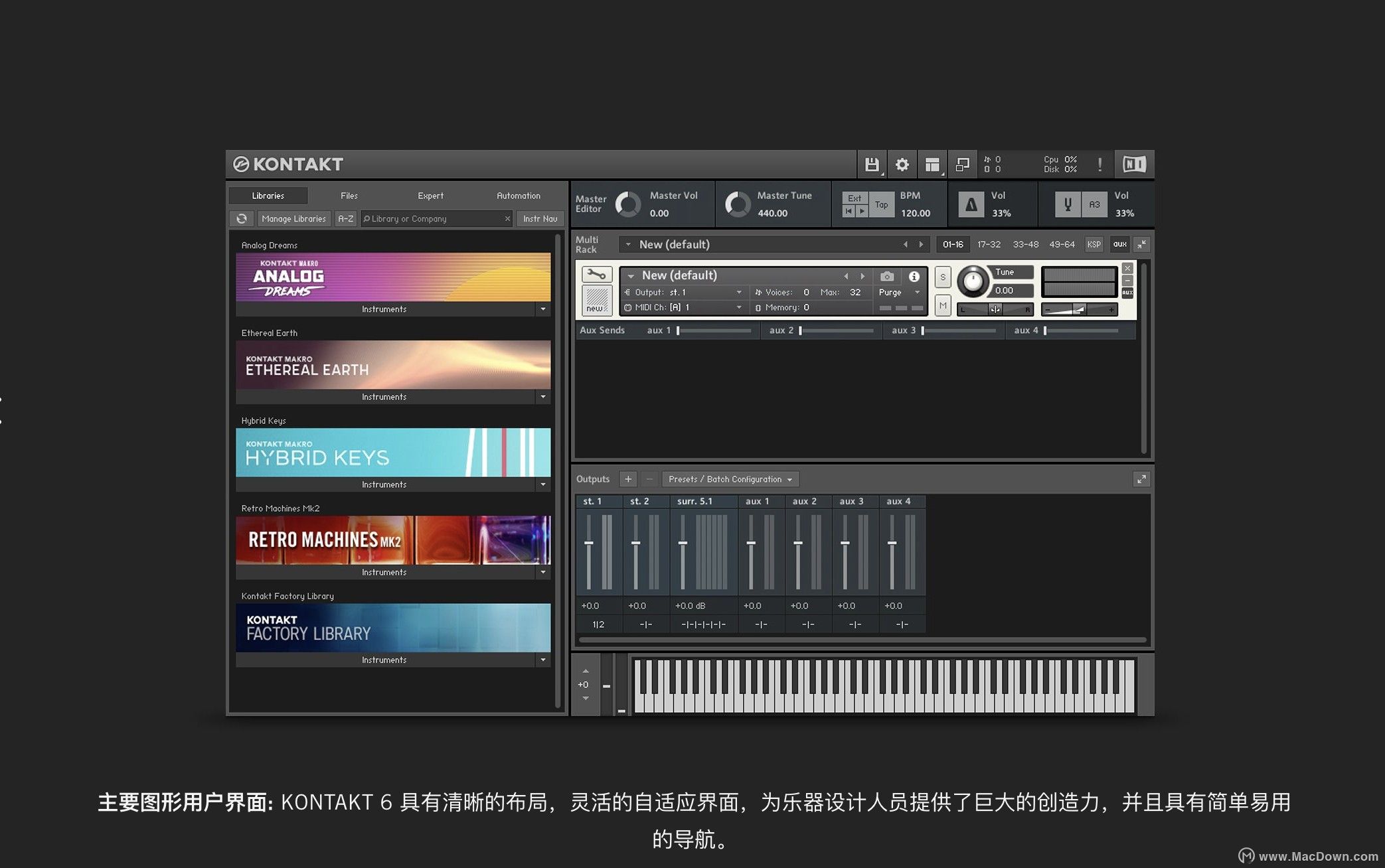Add output channel with plus icon

[x=628, y=478]
